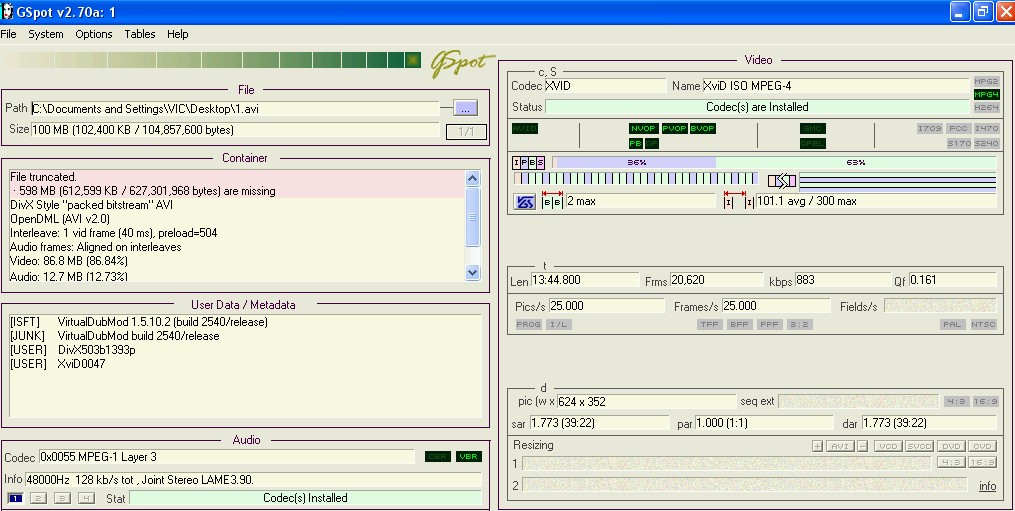Select audio stream 3 button

tap(63, 498)
